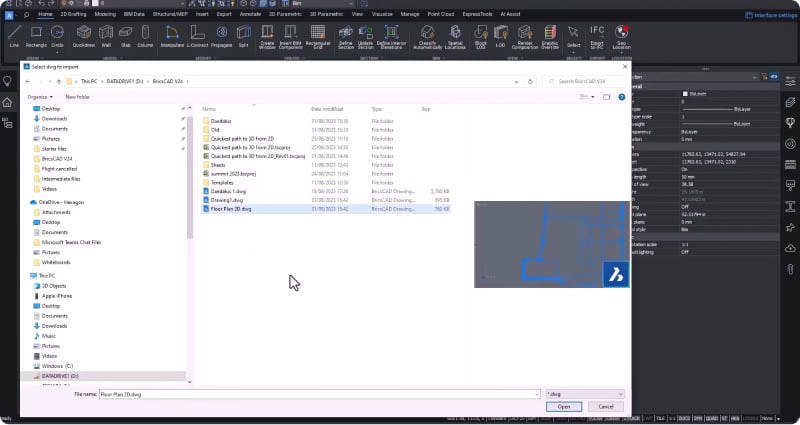Toggle DYN in the status bar
800x425 pixels.
click(697, 418)
